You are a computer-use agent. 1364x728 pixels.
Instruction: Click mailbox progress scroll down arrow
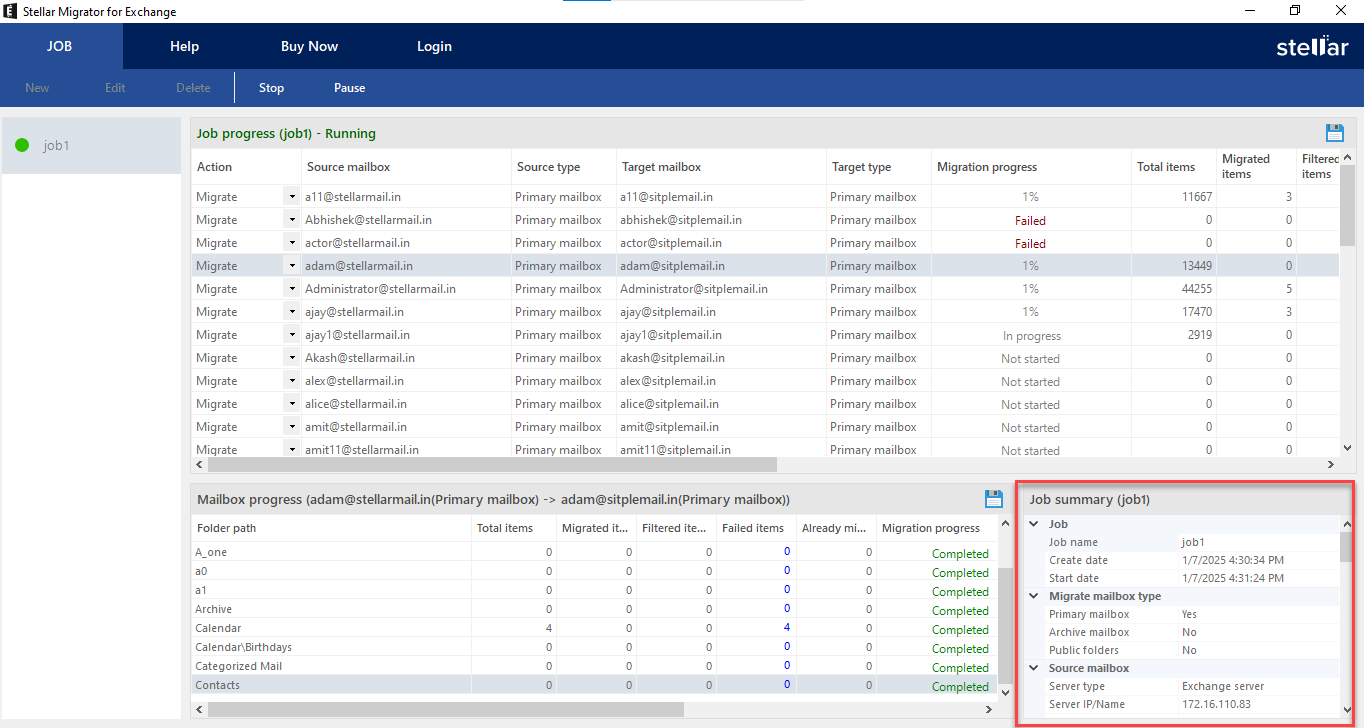tap(1005, 691)
